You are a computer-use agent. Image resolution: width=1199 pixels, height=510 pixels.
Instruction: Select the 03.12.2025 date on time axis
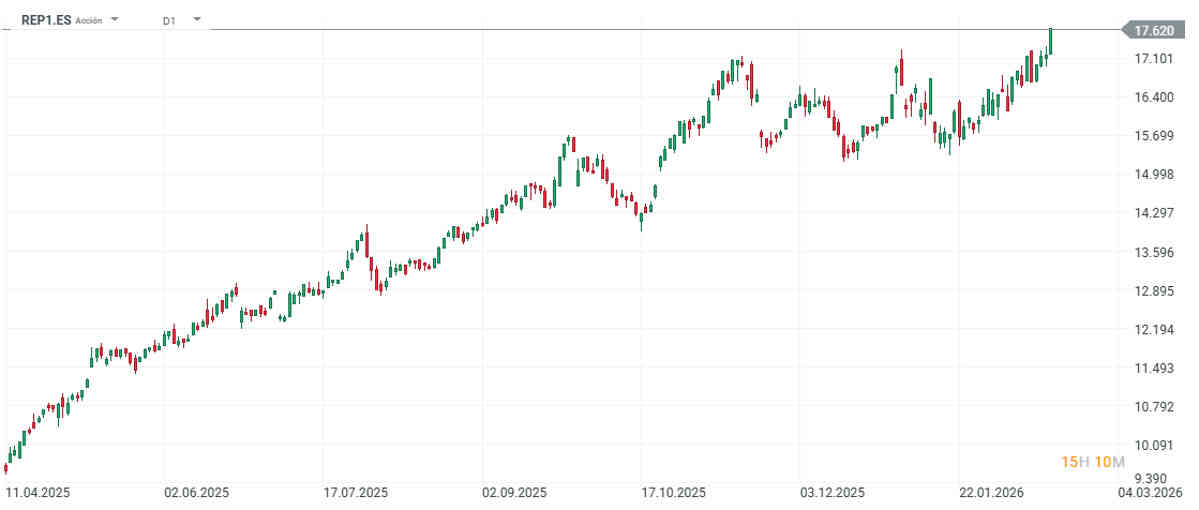point(832,492)
